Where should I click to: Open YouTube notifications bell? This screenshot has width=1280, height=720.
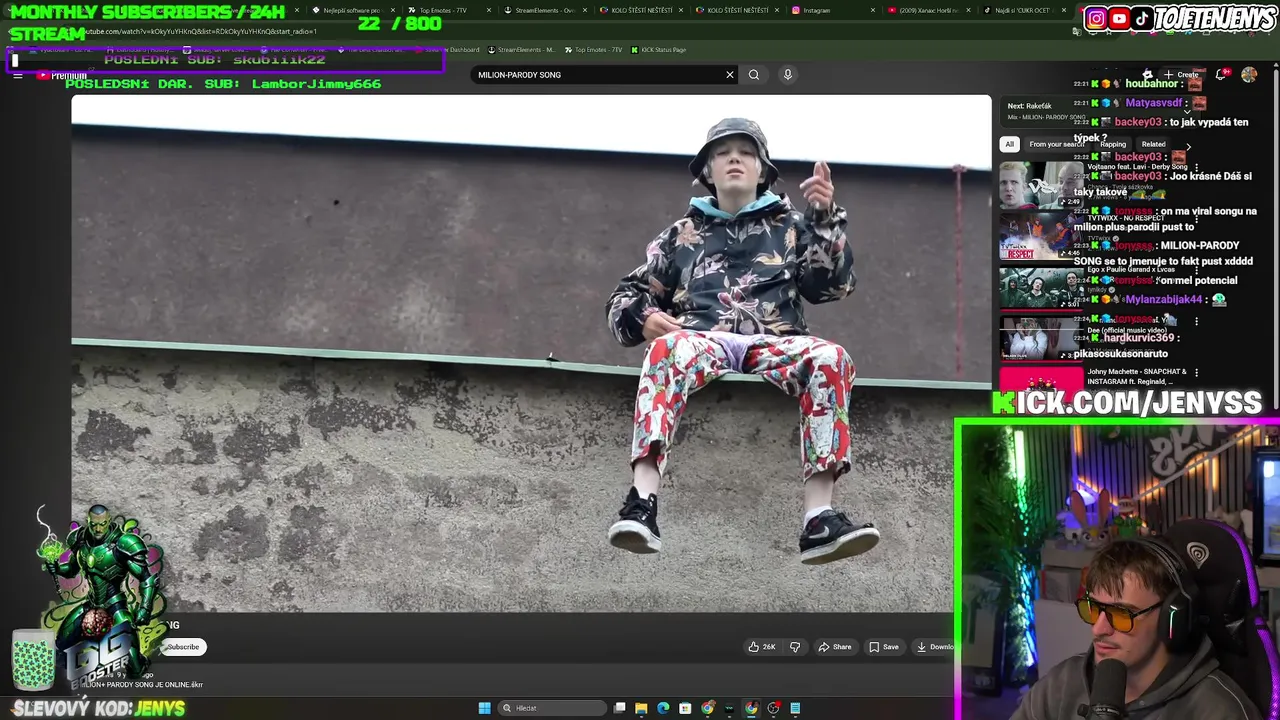1221,75
